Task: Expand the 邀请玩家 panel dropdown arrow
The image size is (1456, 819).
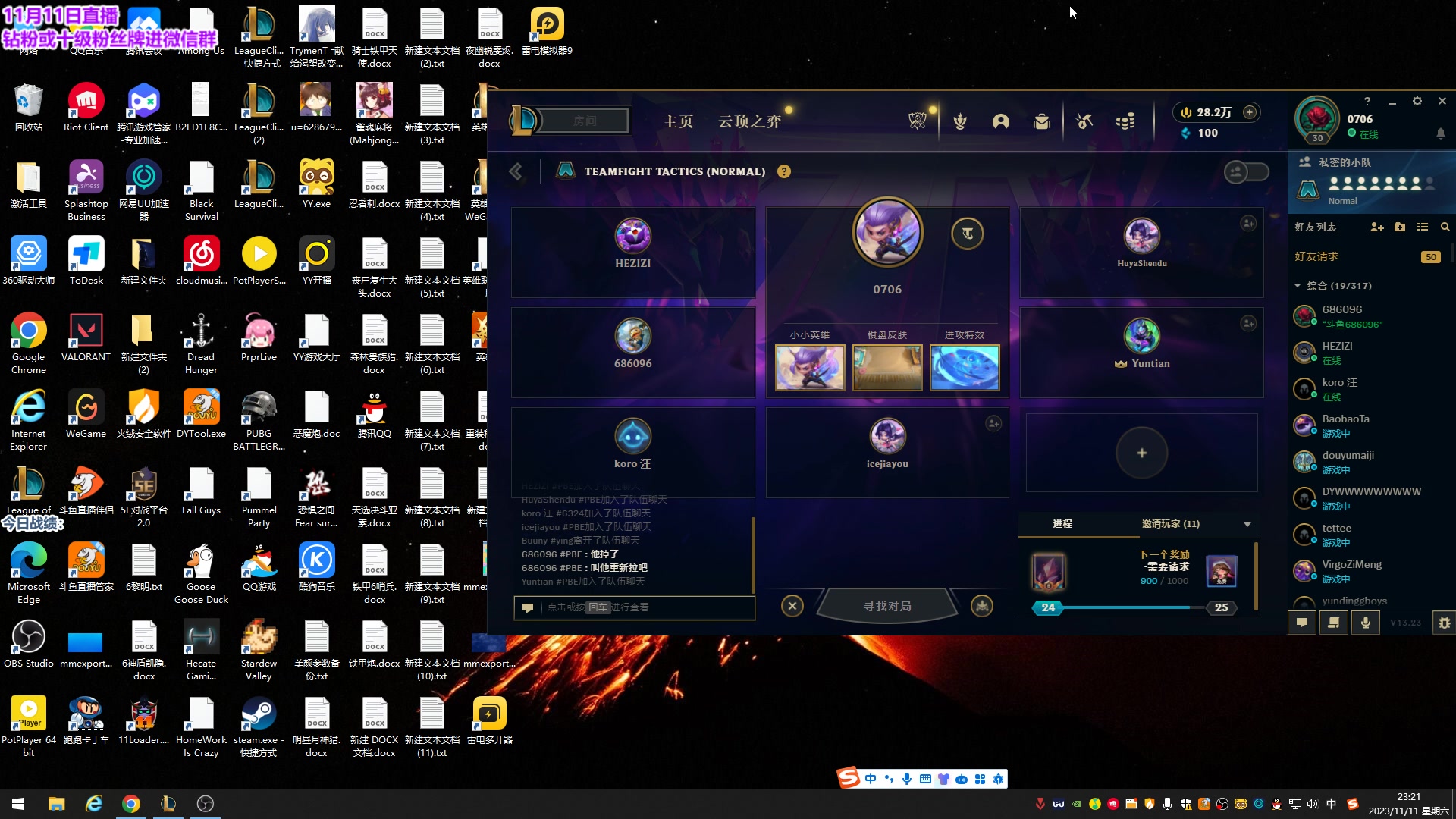Action: click(1247, 524)
